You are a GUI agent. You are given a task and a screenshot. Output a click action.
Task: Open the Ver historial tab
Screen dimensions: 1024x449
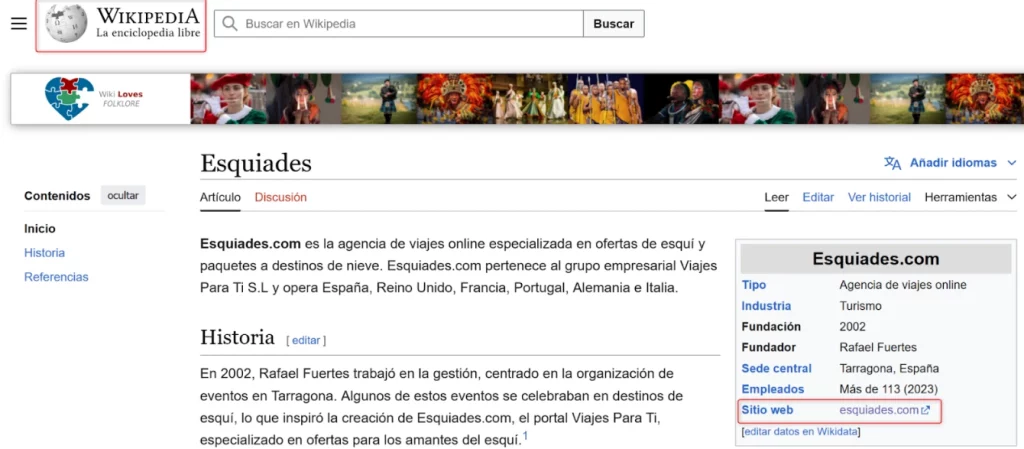pyautogui.click(x=879, y=197)
